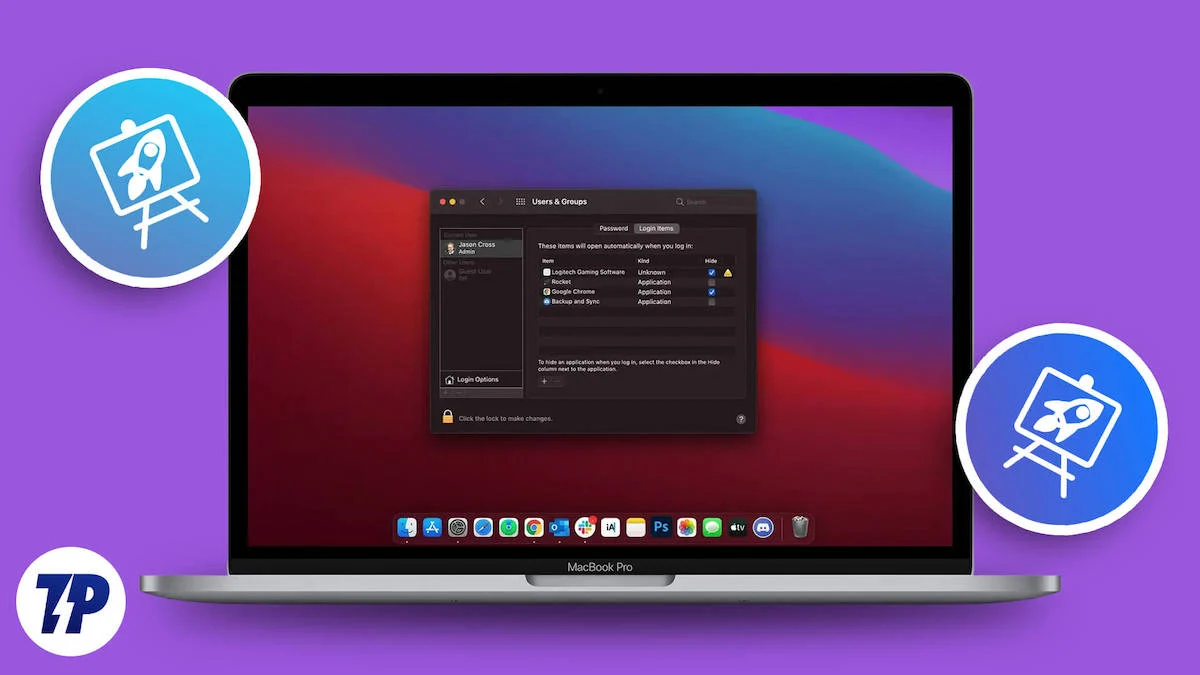
Task: Open Login Options in the sidebar
Action: pyautogui.click(x=481, y=380)
